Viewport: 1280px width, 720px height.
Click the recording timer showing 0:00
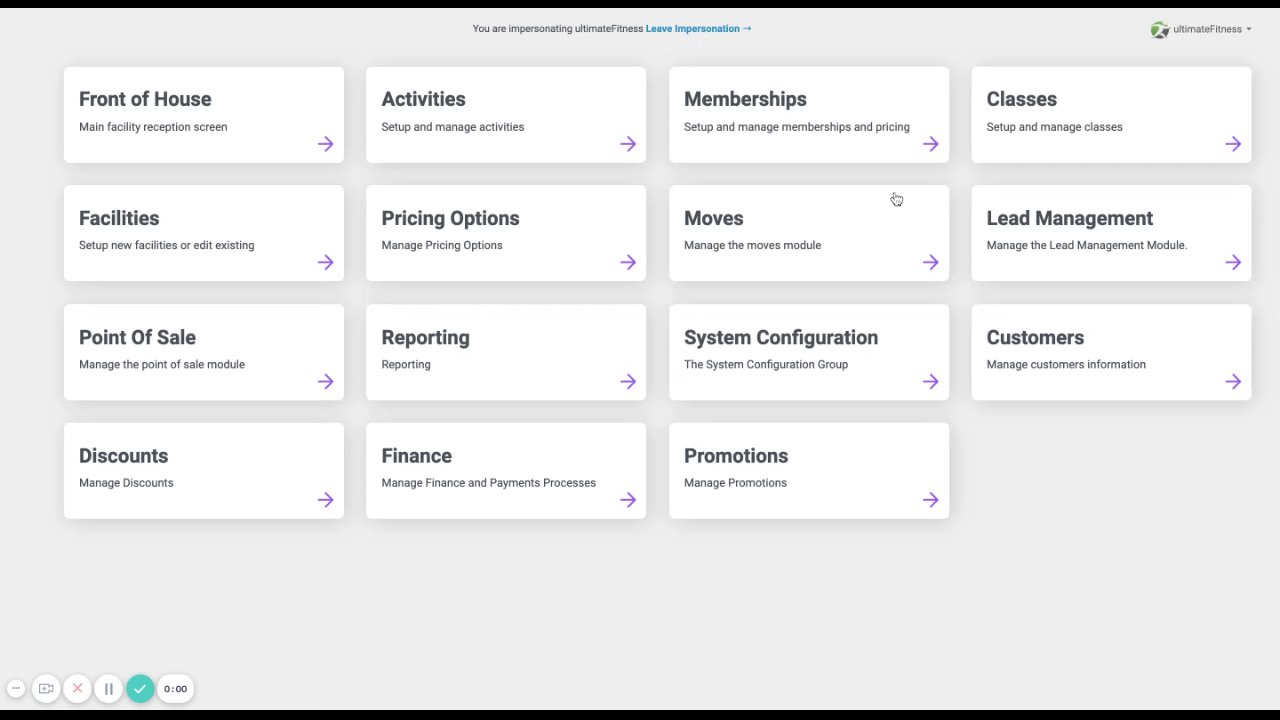tap(175, 689)
